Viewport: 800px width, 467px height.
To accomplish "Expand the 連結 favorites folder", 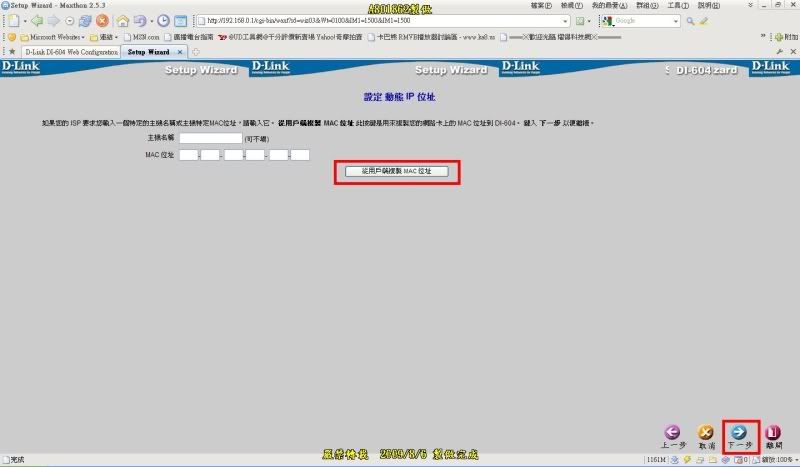I will click(x=104, y=37).
